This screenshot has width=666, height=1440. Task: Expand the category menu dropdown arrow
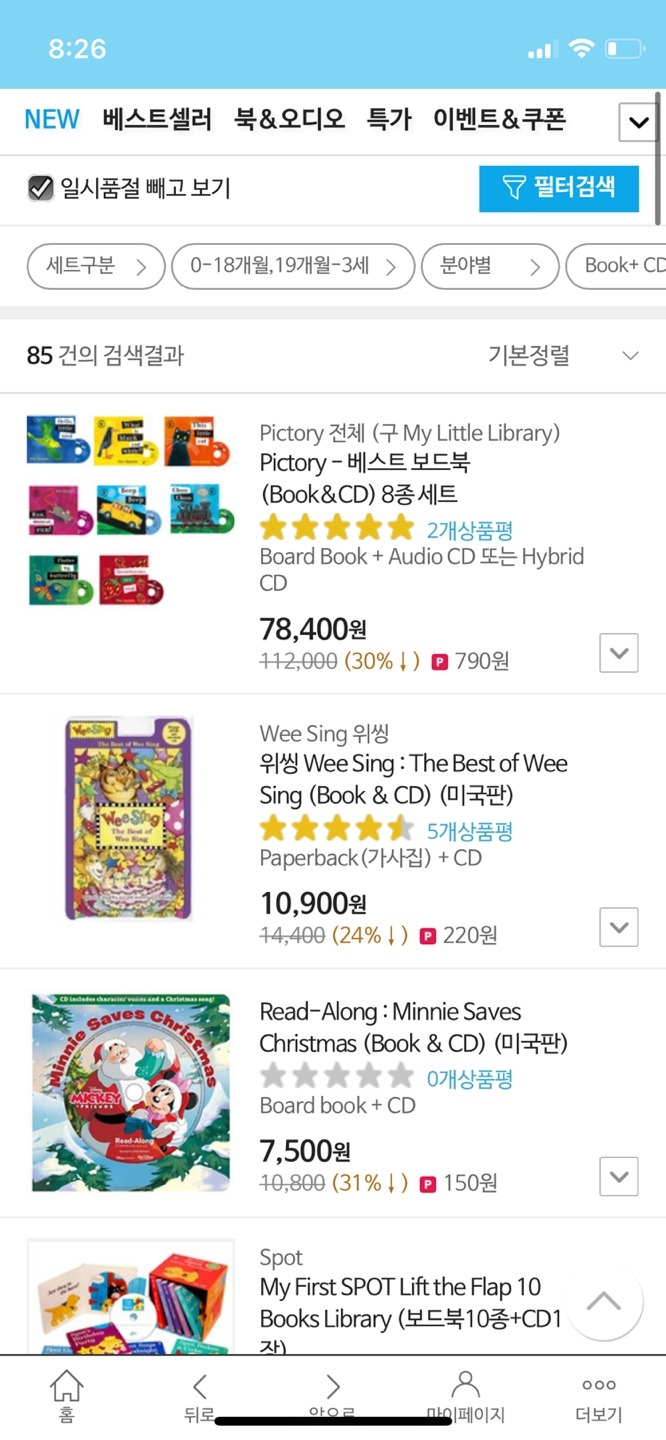tap(637, 123)
